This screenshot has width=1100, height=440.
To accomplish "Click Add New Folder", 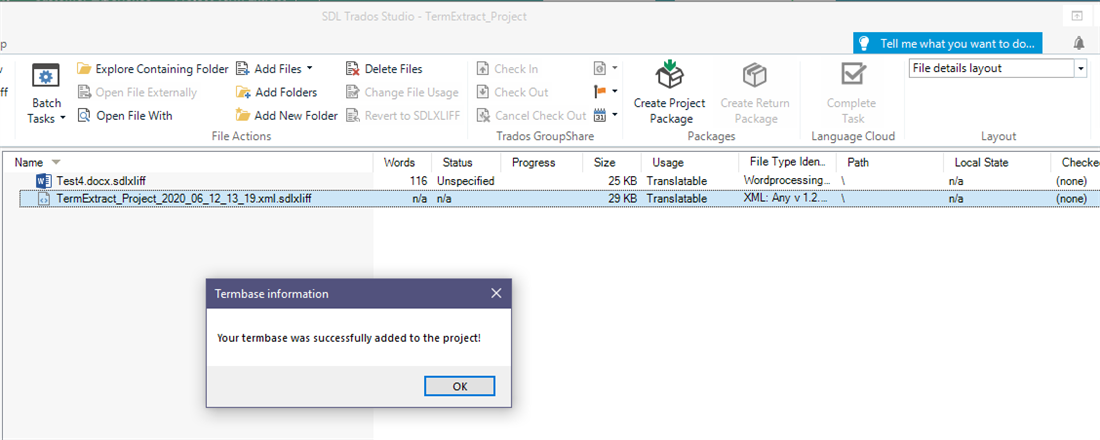I will 286,115.
